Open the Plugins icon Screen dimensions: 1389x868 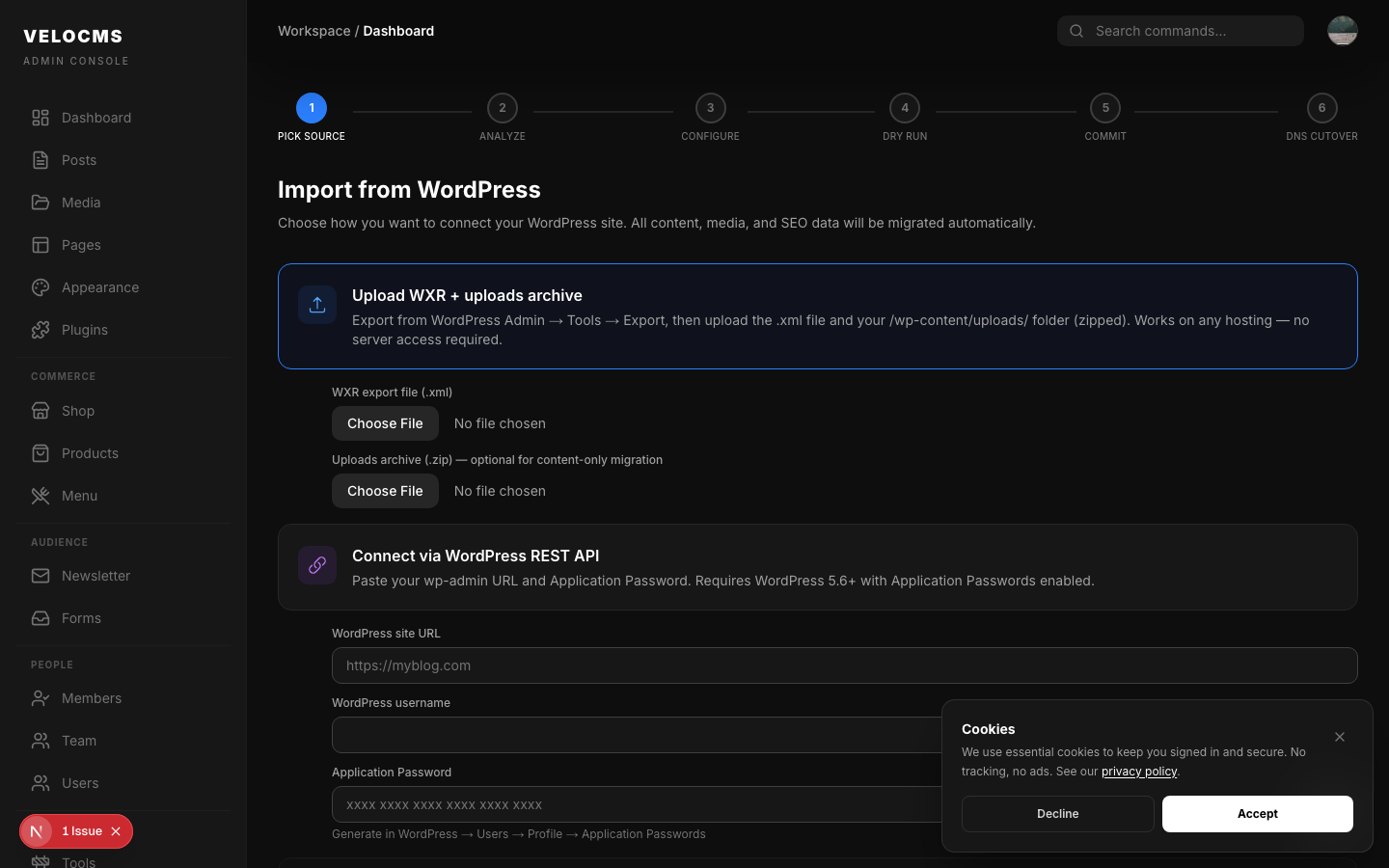click(x=40, y=330)
